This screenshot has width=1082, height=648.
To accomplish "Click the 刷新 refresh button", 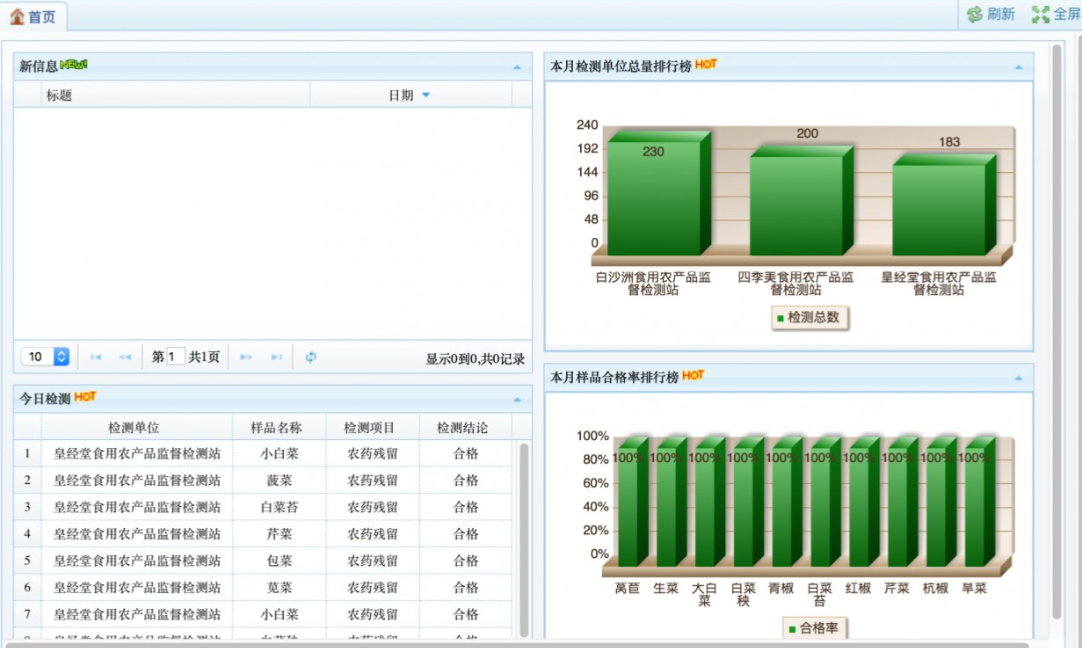I will [990, 14].
